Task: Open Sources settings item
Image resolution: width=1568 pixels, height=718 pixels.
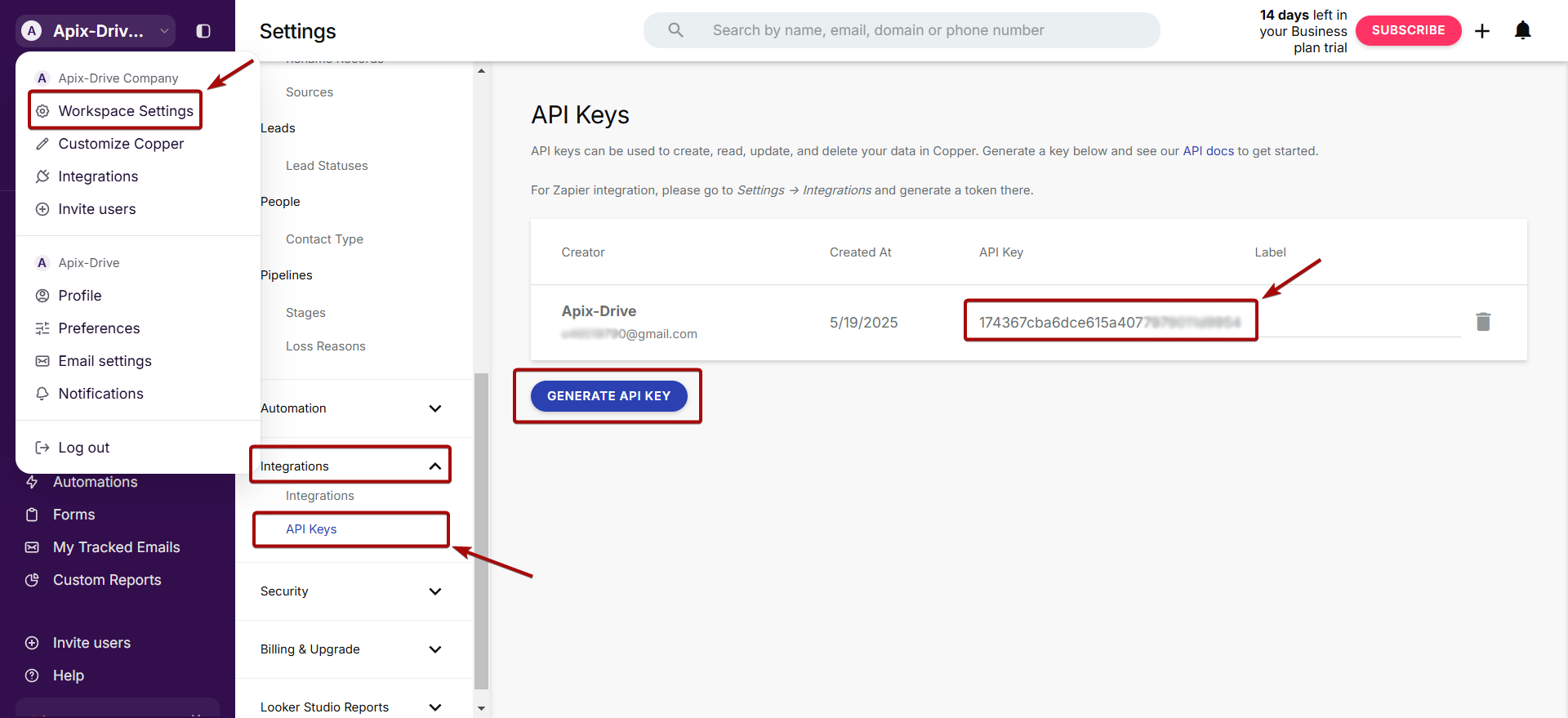Action: pyautogui.click(x=310, y=92)
